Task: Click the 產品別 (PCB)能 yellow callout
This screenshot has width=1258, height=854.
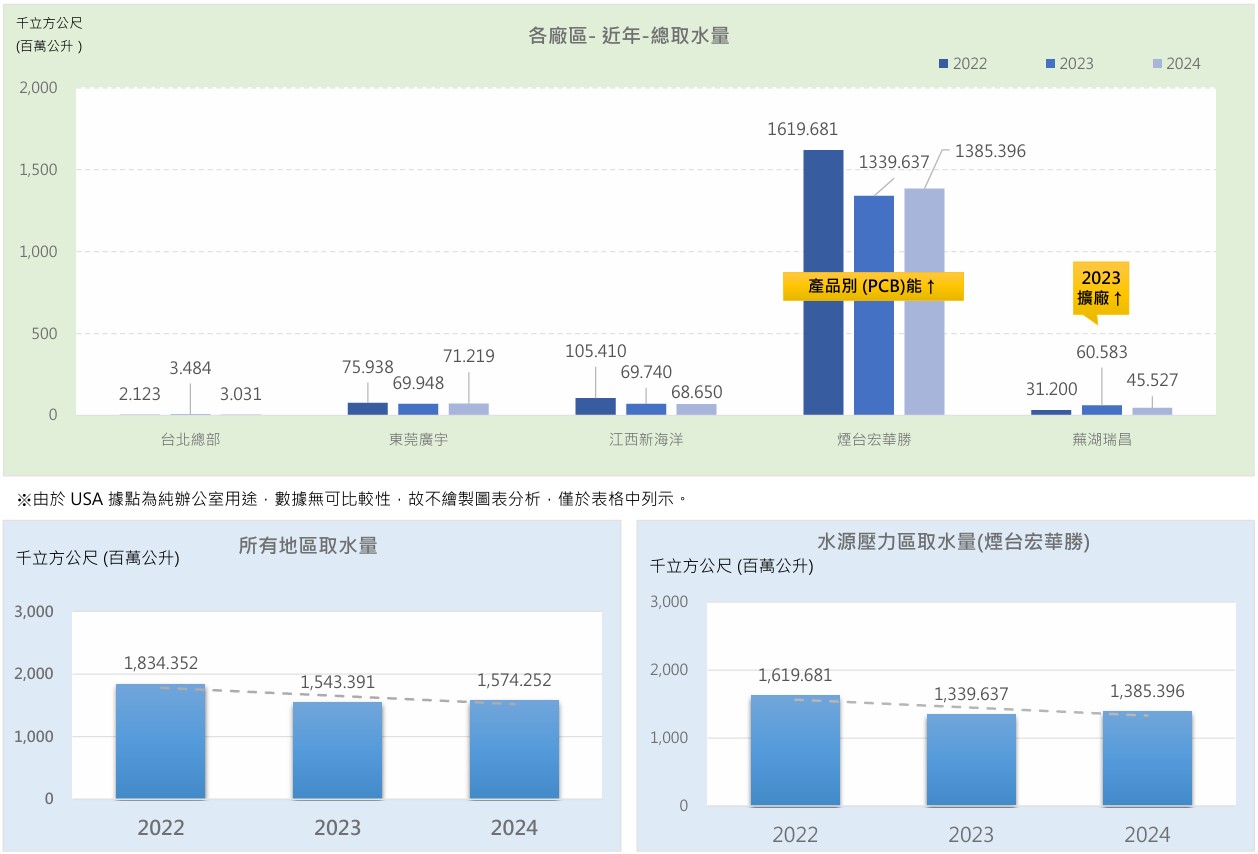Action: point(872,287)
